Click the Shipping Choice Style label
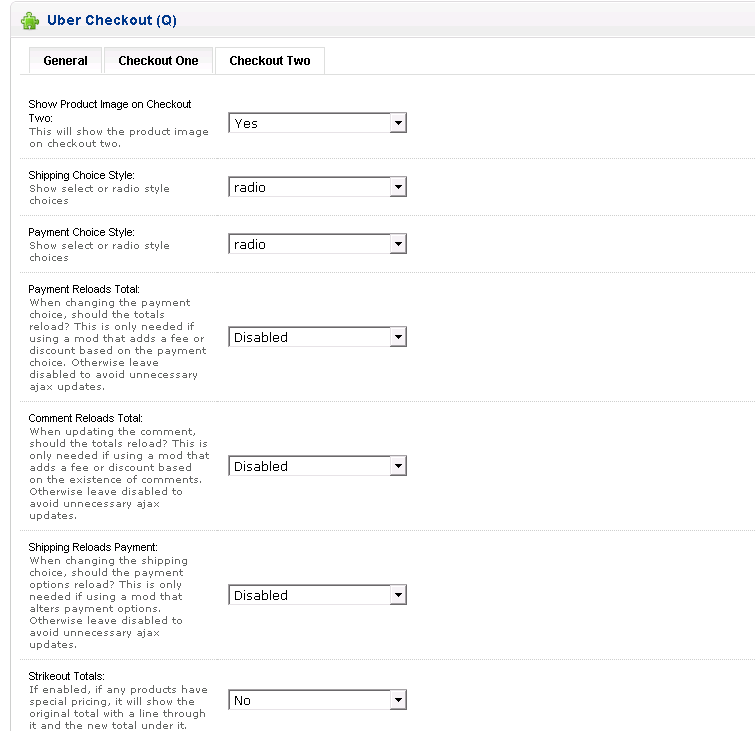755x731 pixels. 81,175
